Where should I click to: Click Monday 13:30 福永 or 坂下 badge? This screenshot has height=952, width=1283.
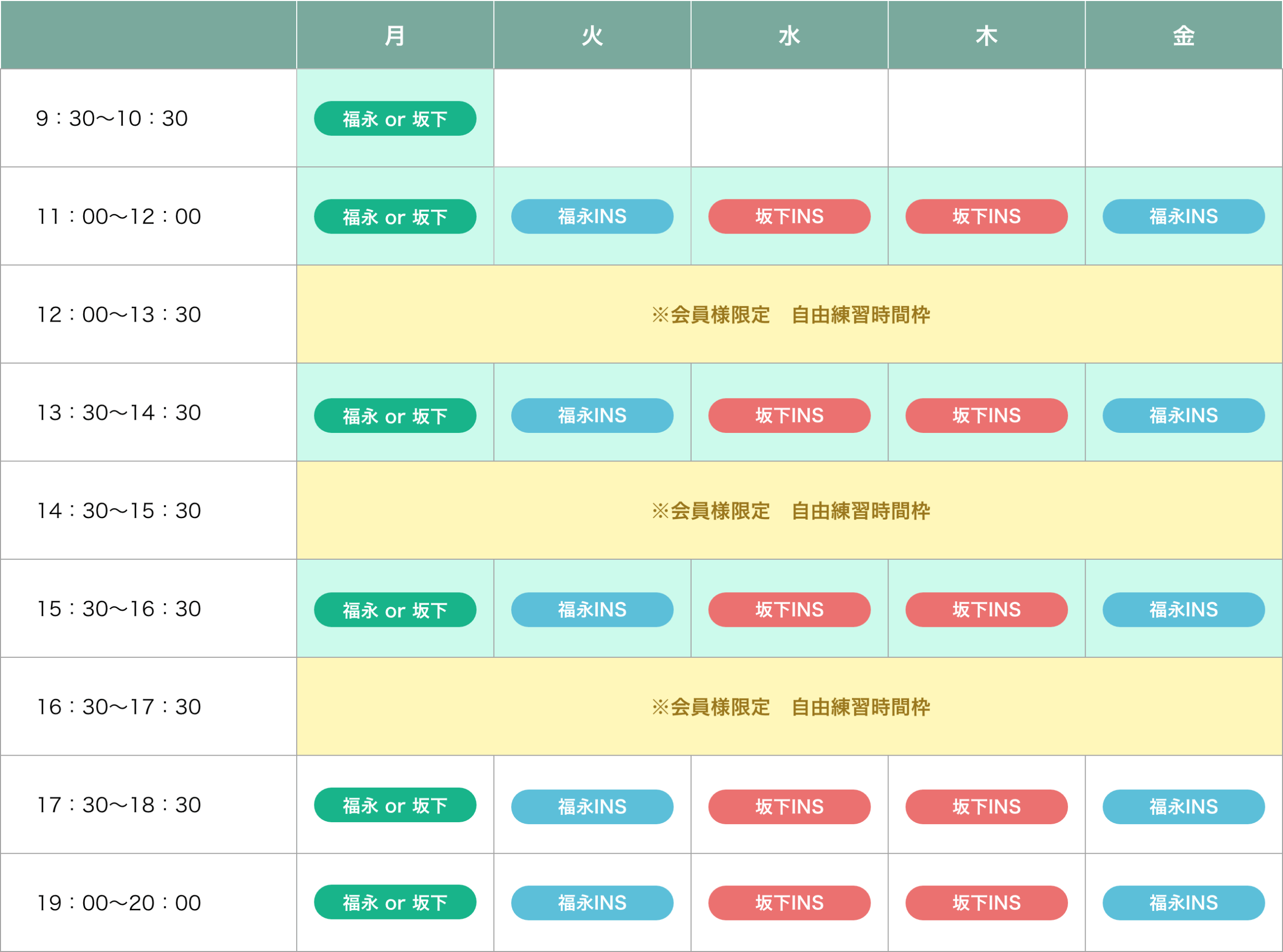click(x=395, y=415)
